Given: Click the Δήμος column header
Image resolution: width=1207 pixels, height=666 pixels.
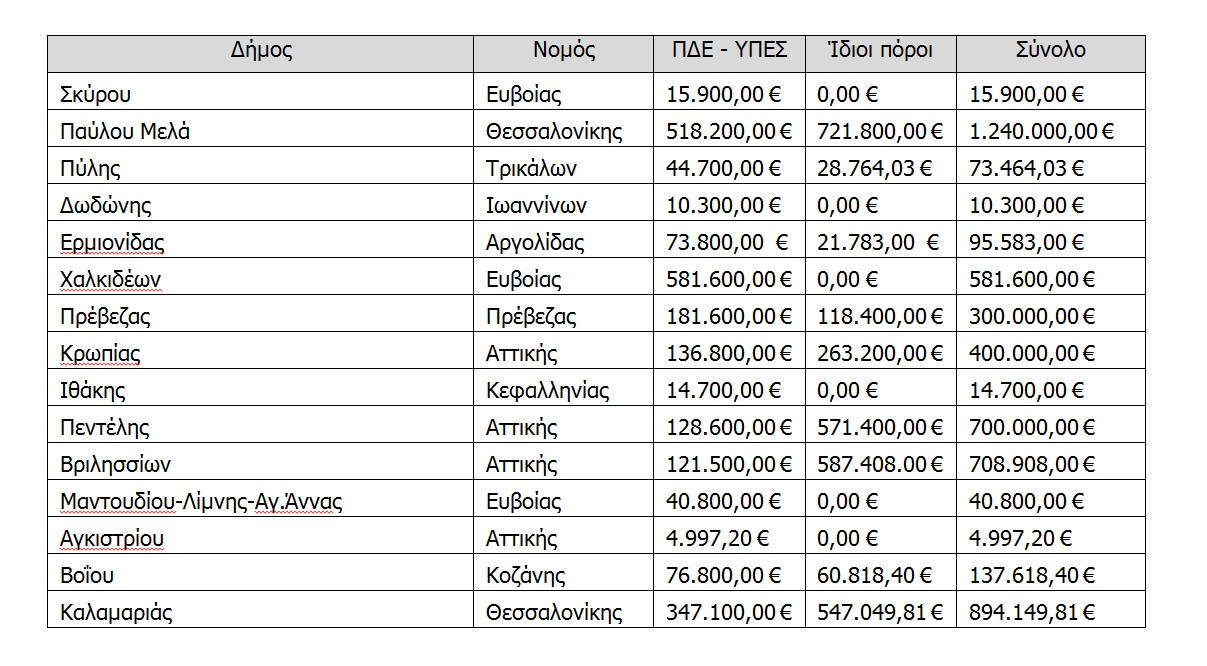Looking at the screenshot, I should click(x=261, y=50).
